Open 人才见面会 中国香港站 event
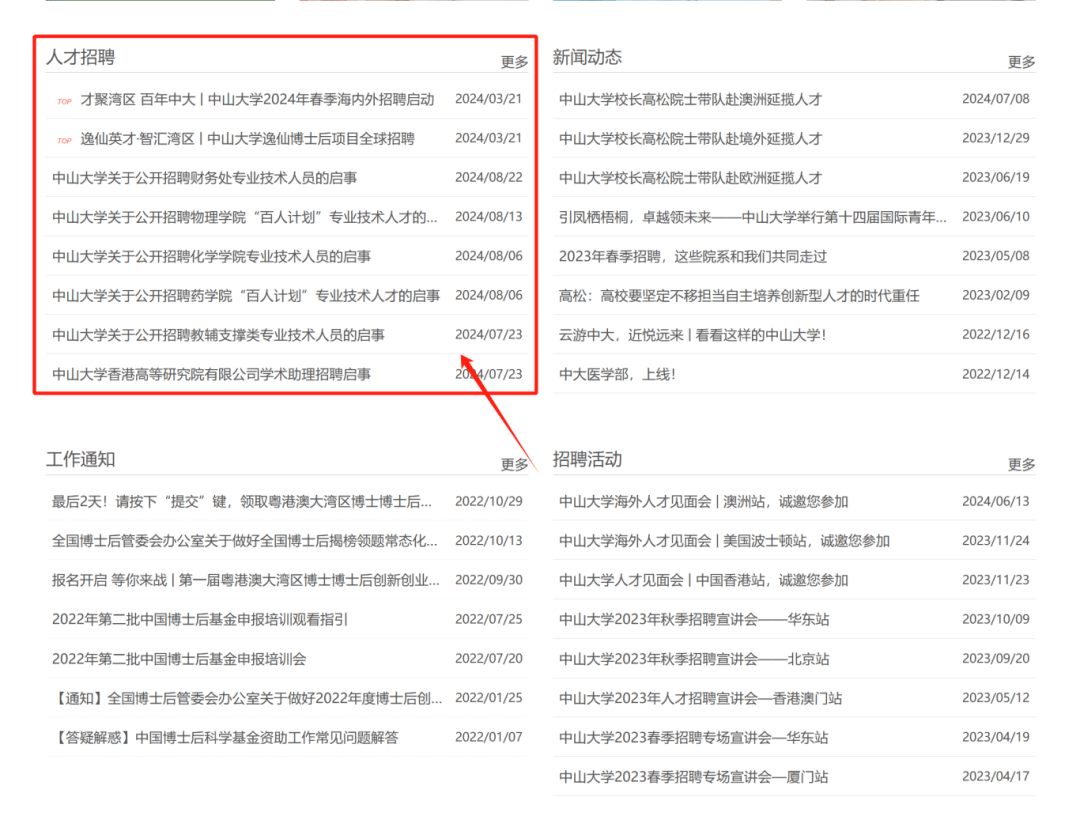This screenshot has width=1080, height=816. coord(703,580)
